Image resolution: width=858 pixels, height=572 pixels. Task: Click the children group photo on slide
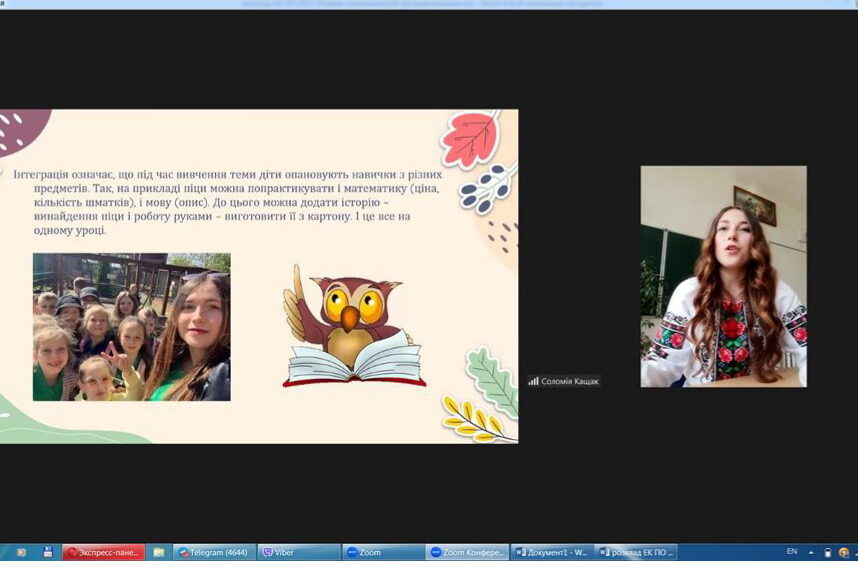click(x=131, y=326)
